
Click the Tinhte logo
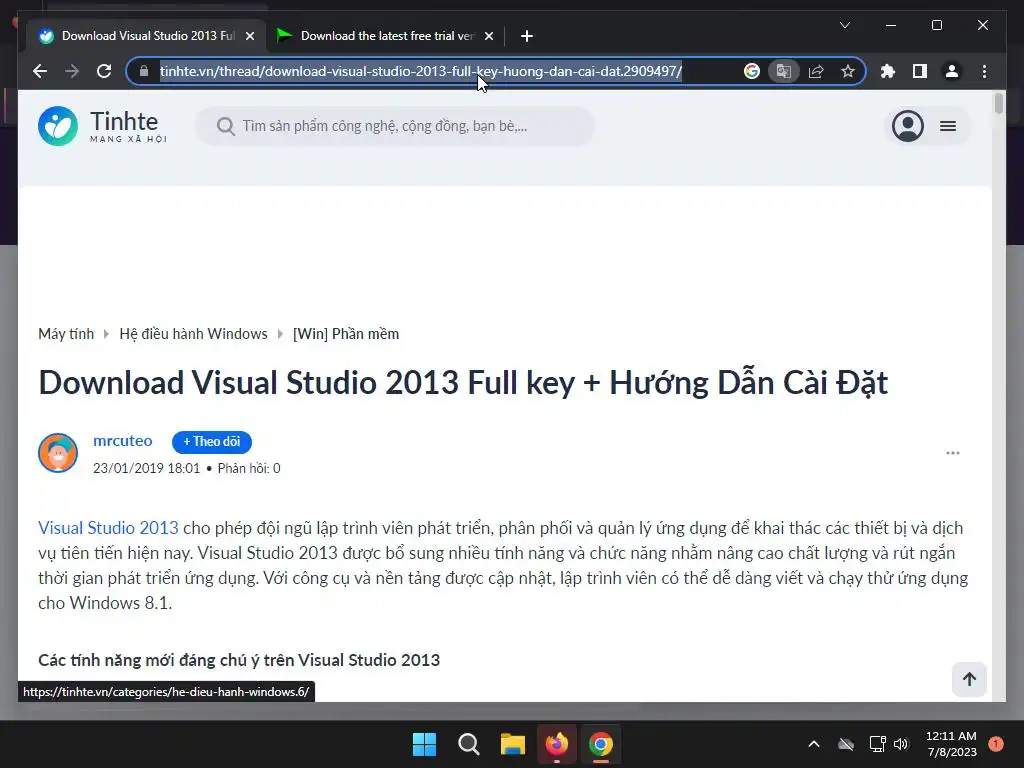(103, 126)
